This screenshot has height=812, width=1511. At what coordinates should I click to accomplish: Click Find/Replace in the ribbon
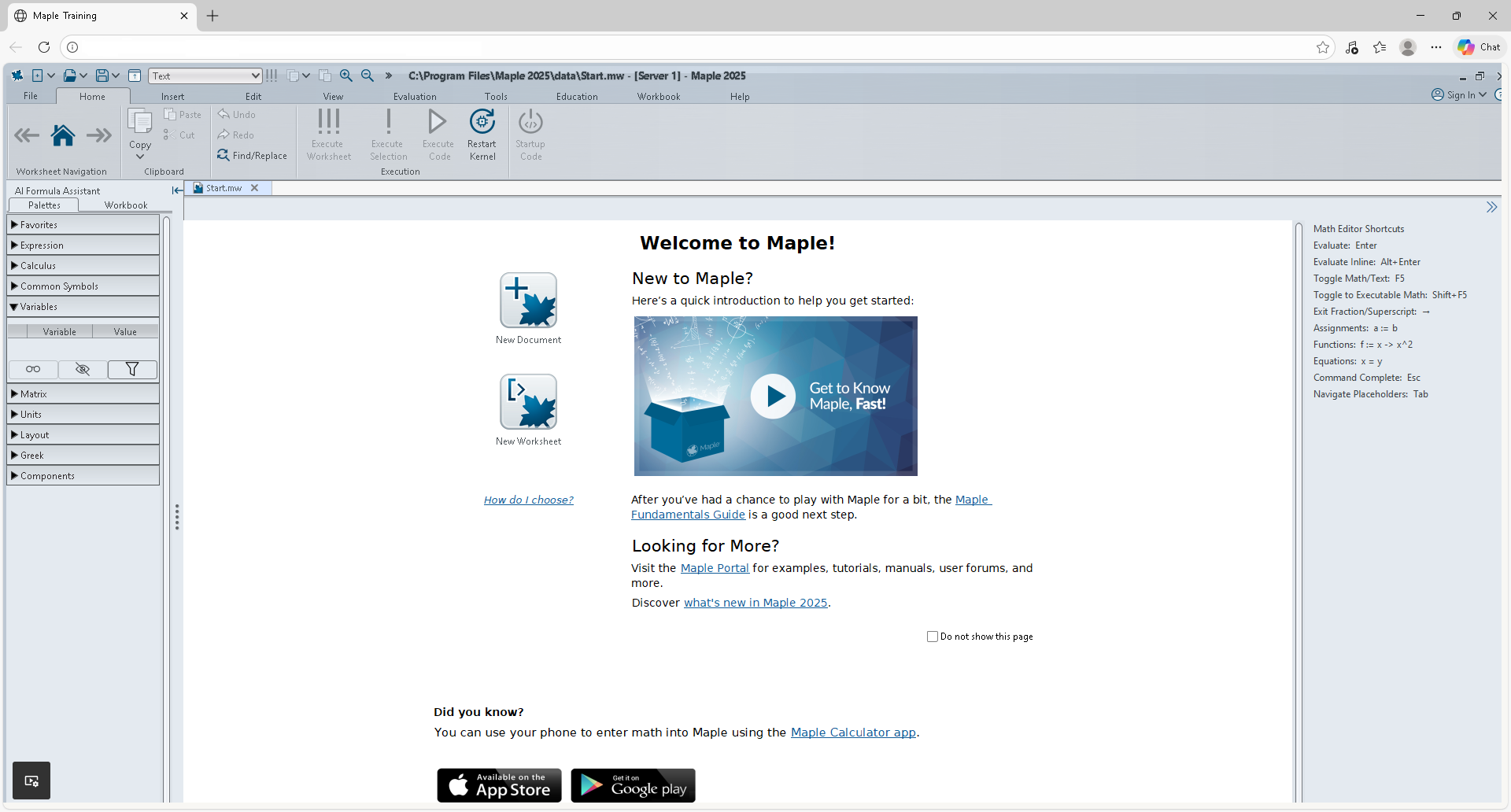[x=252, y=156]
